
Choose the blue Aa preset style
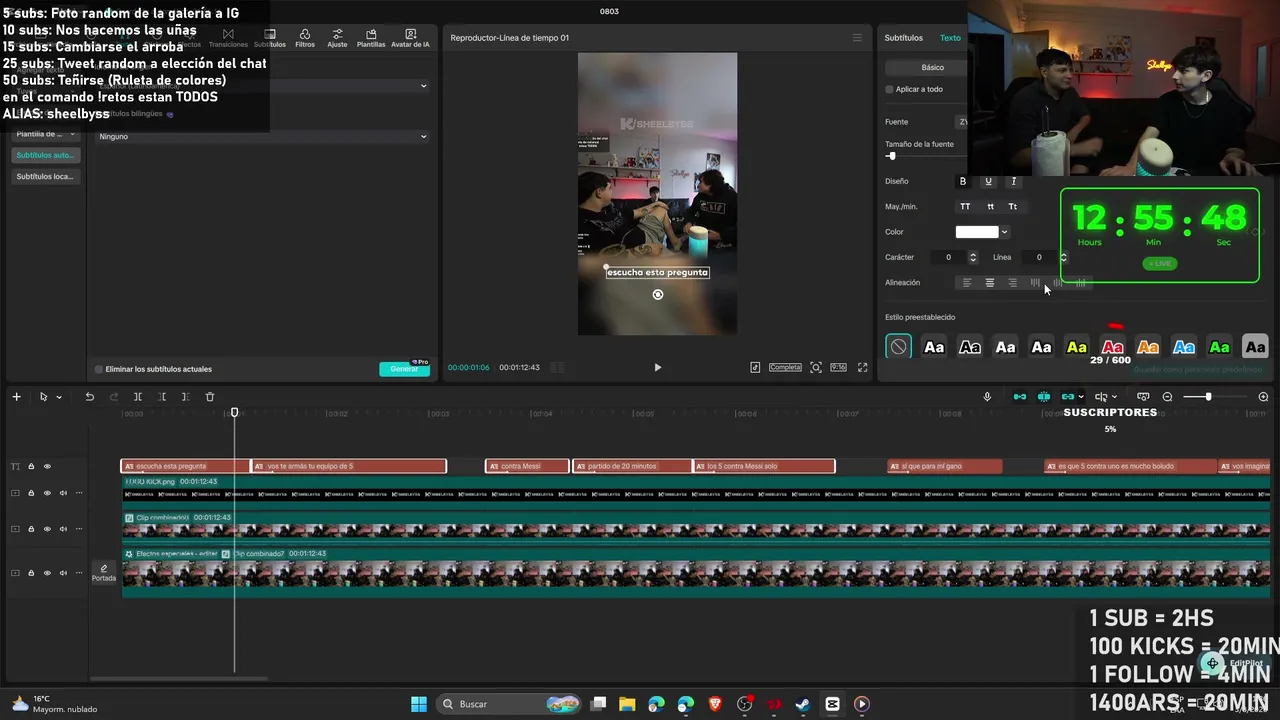pyautogui.click(x=1184, y=347)
